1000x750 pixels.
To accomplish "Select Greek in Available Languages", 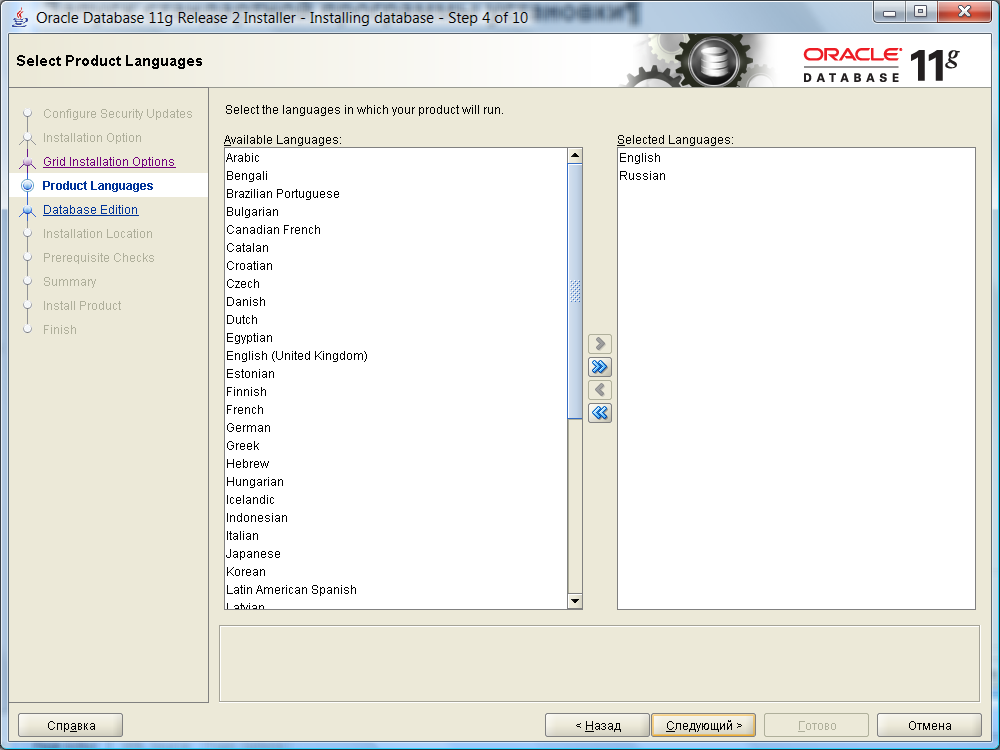I will click(x=395, y=446).
